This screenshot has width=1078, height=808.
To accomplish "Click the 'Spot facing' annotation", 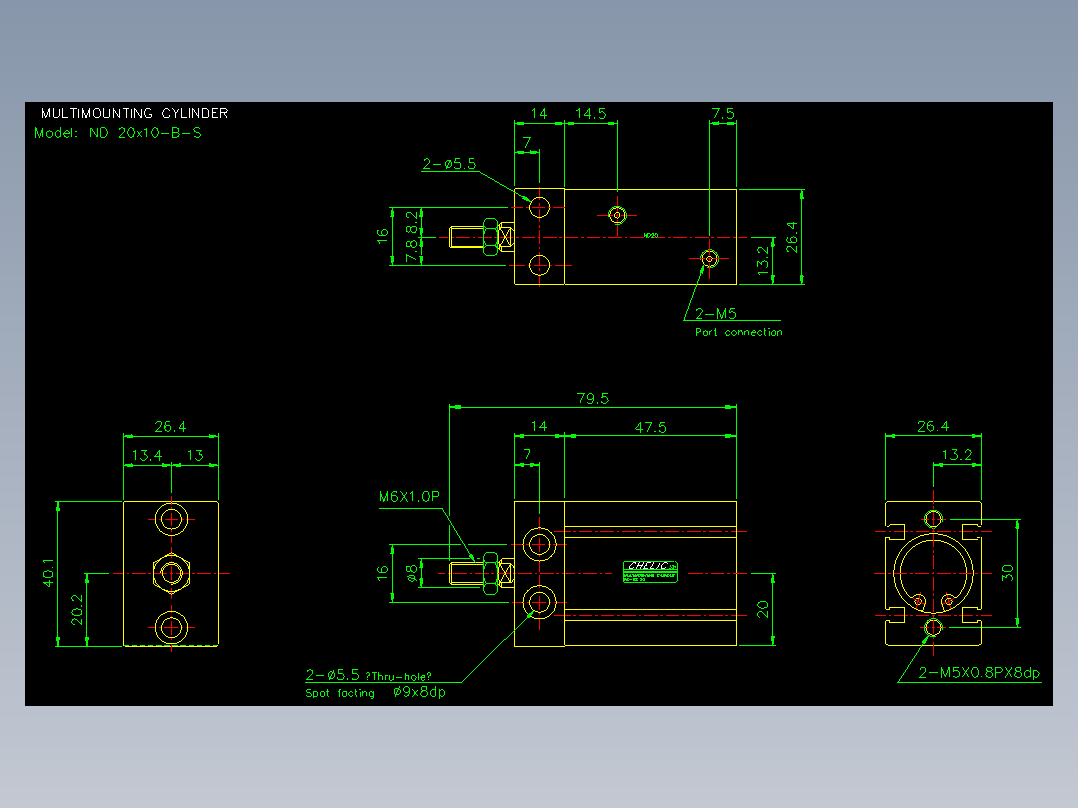I will pos(340,693).
